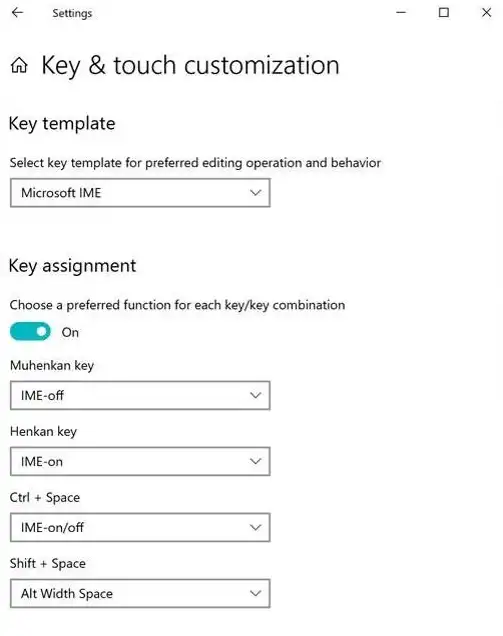Go back using the back arrow
This screenshot has width=503, height=636.
coord(17,13)
